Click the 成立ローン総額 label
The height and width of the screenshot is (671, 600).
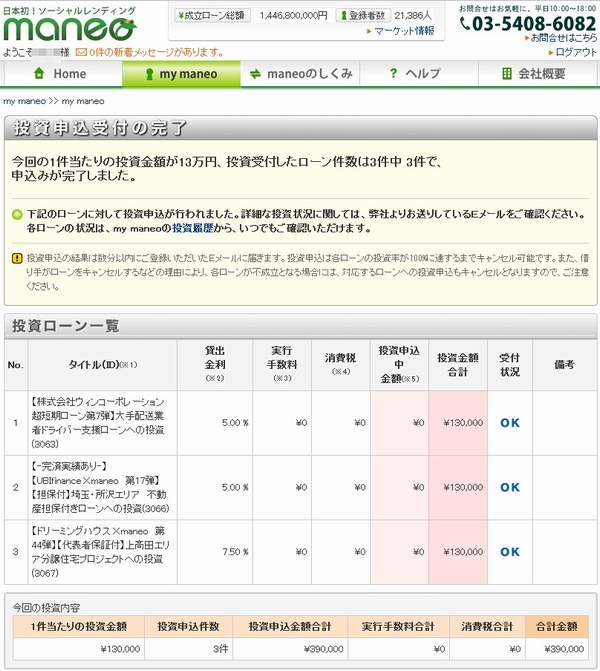coord(213,16)
